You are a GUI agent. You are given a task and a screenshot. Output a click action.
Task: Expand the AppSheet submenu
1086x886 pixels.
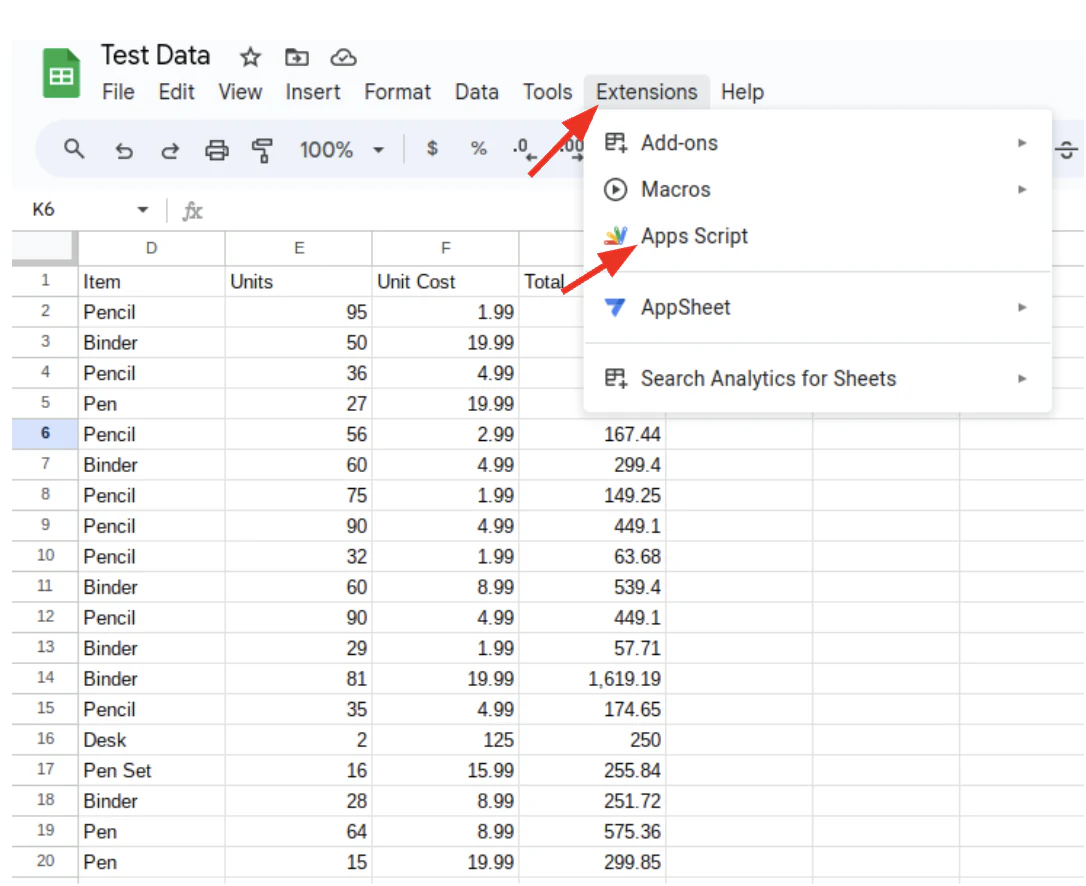tap(818, 308)
